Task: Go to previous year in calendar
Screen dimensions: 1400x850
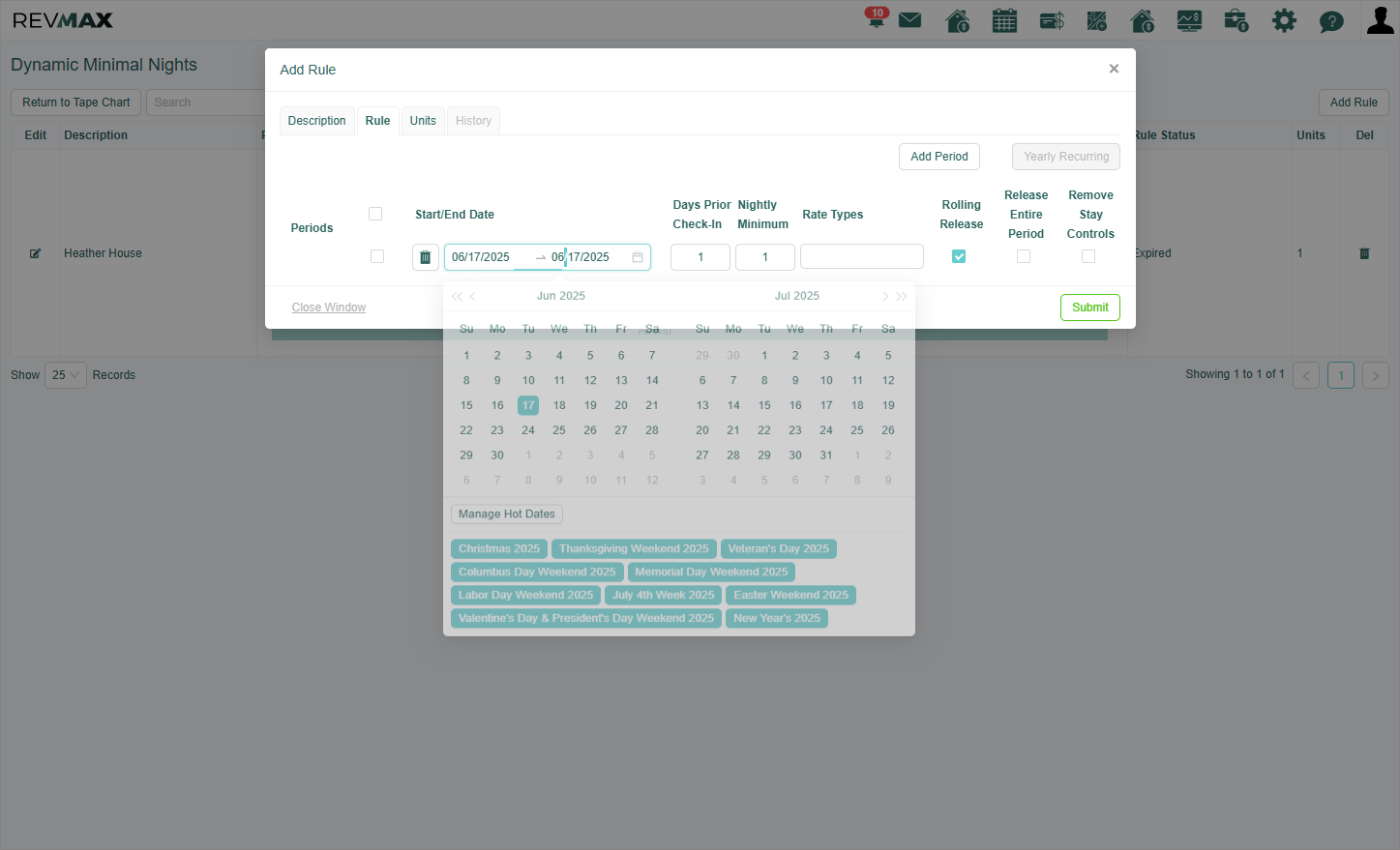Action: 457,296
